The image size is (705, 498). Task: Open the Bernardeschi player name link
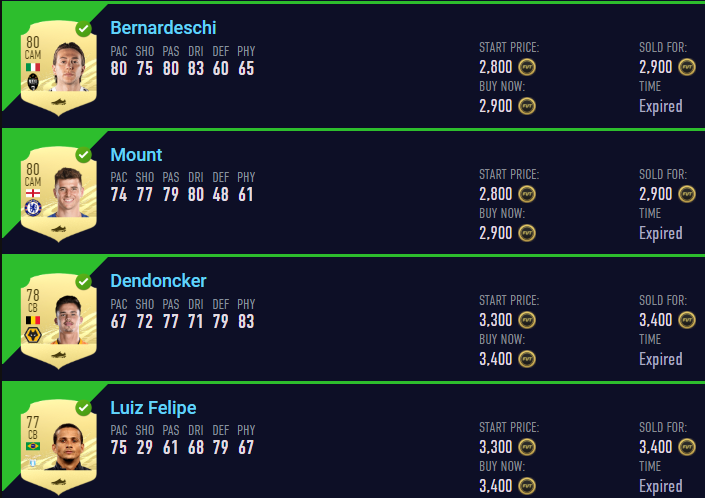click(x=163, y=28)
